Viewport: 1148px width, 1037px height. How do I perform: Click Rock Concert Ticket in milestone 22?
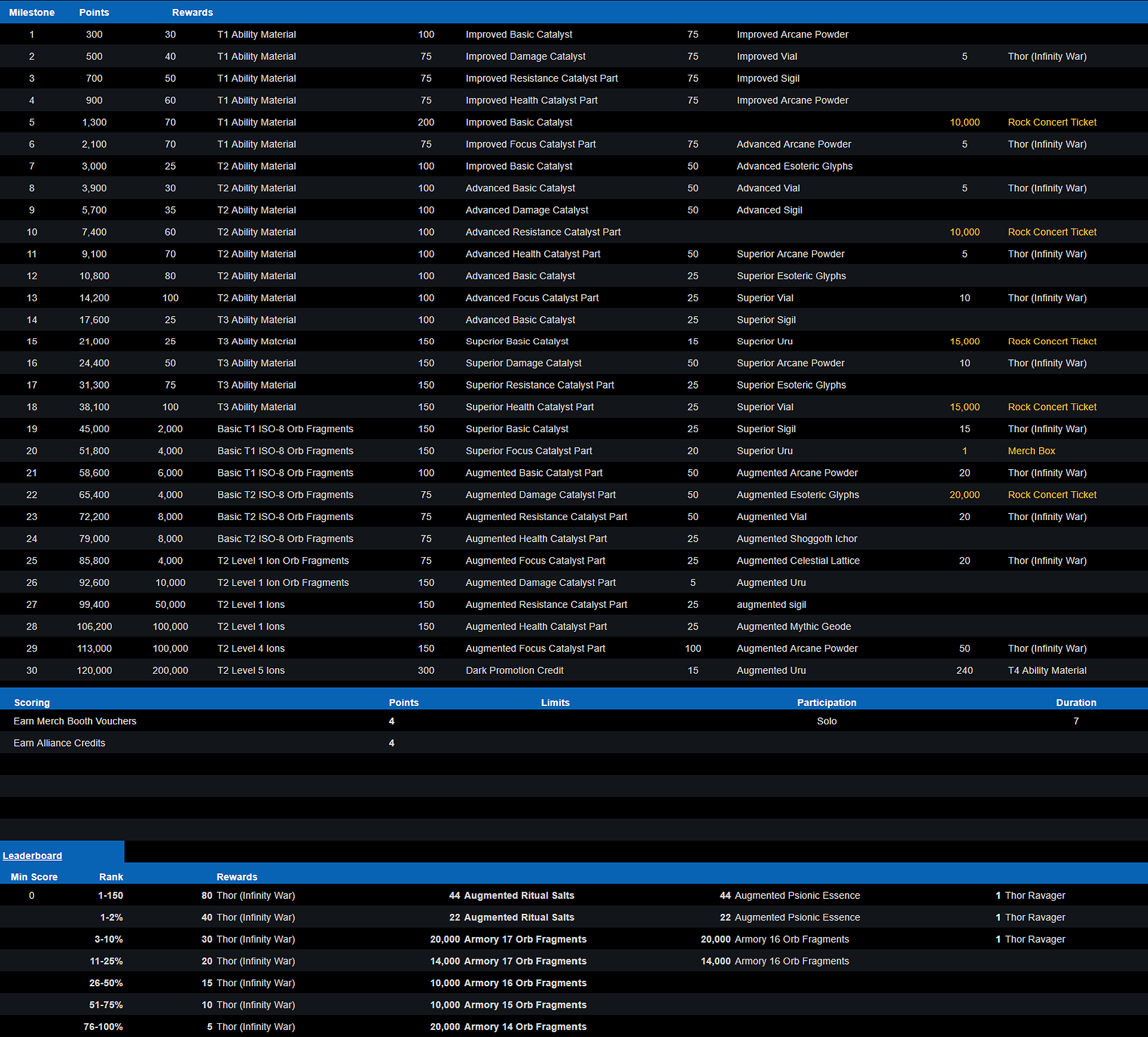1052,494
